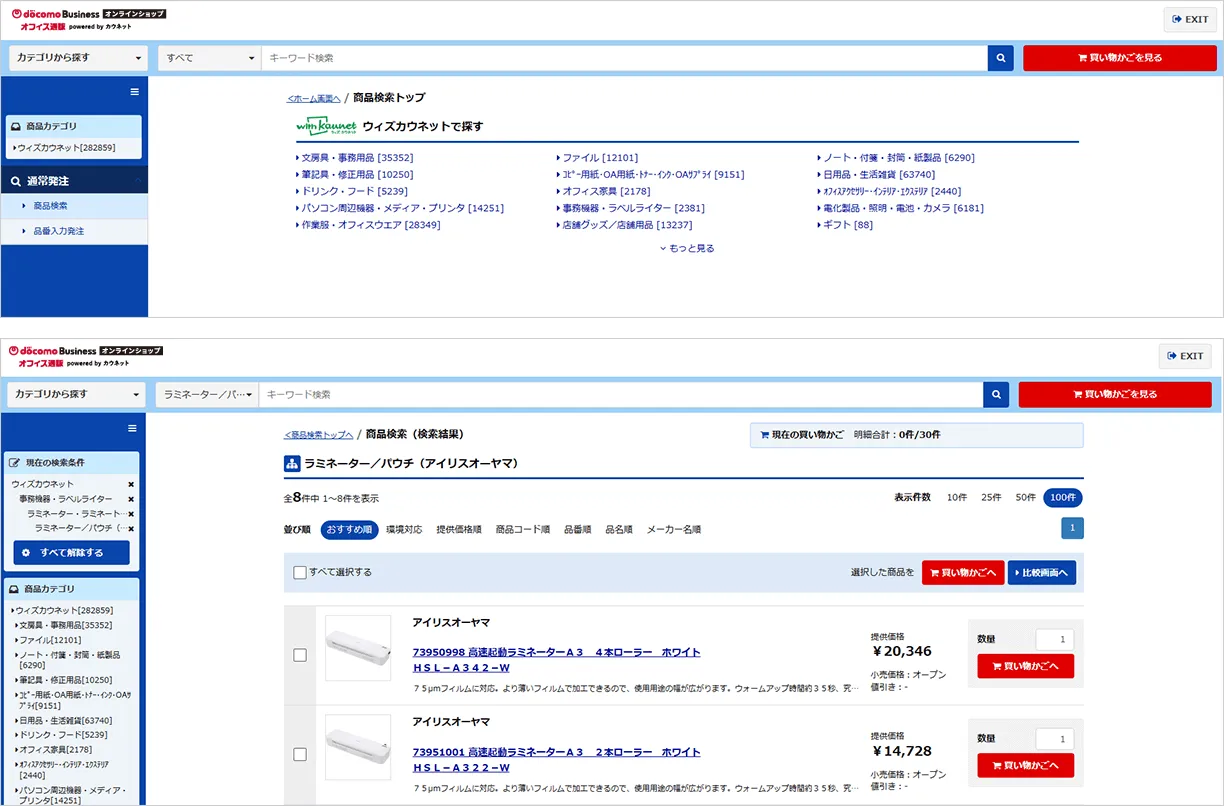Sort results by 提供価格順

tap(459, 530)
